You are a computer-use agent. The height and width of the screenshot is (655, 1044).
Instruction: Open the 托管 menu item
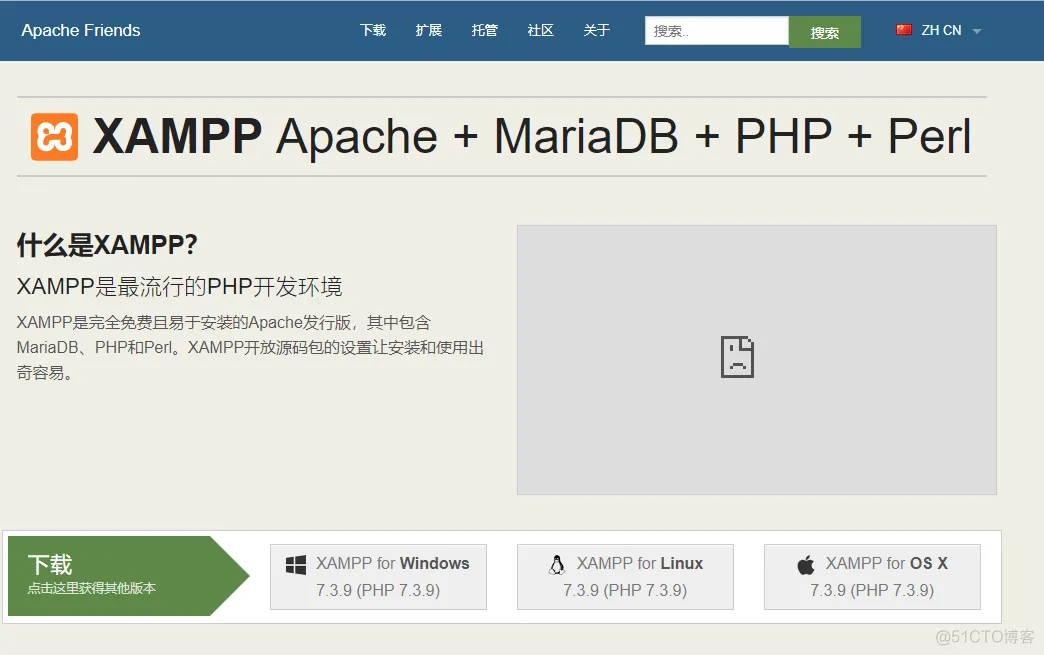tap(485, 30)
